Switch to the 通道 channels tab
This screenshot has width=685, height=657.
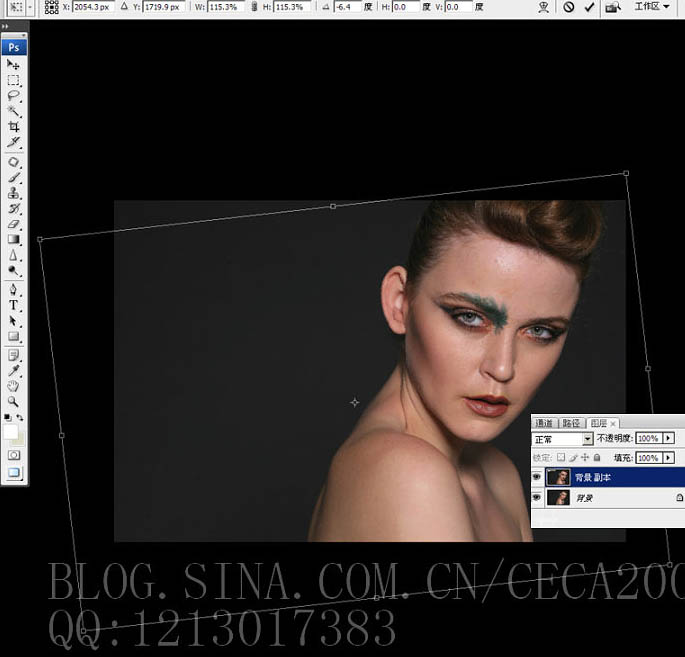[544, 423]
